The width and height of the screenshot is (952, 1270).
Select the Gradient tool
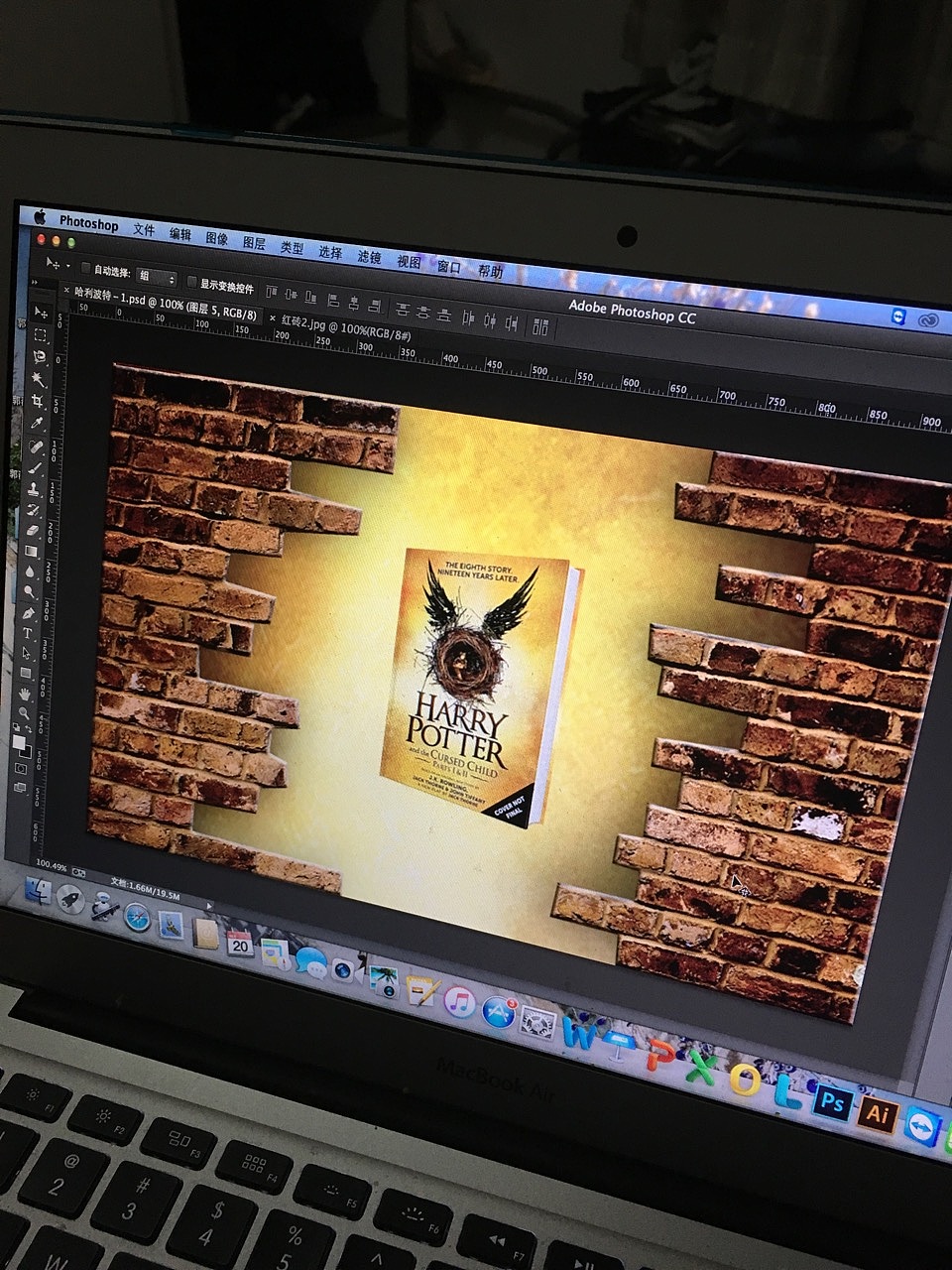[x=31, y=551]
